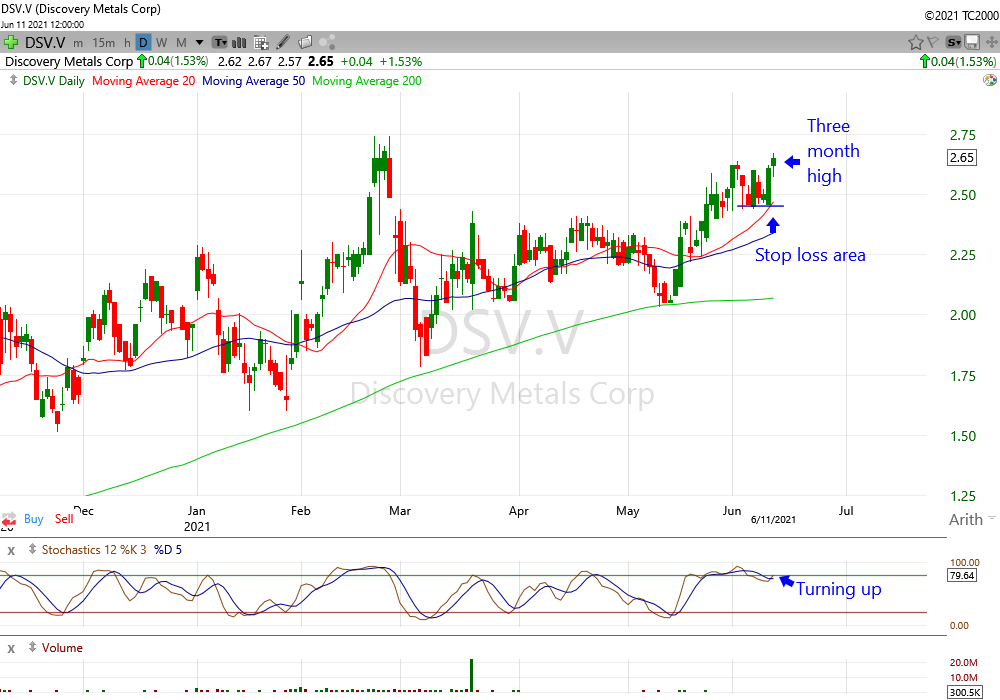Switch to the hourly 'h' time frame

[128, 43]
